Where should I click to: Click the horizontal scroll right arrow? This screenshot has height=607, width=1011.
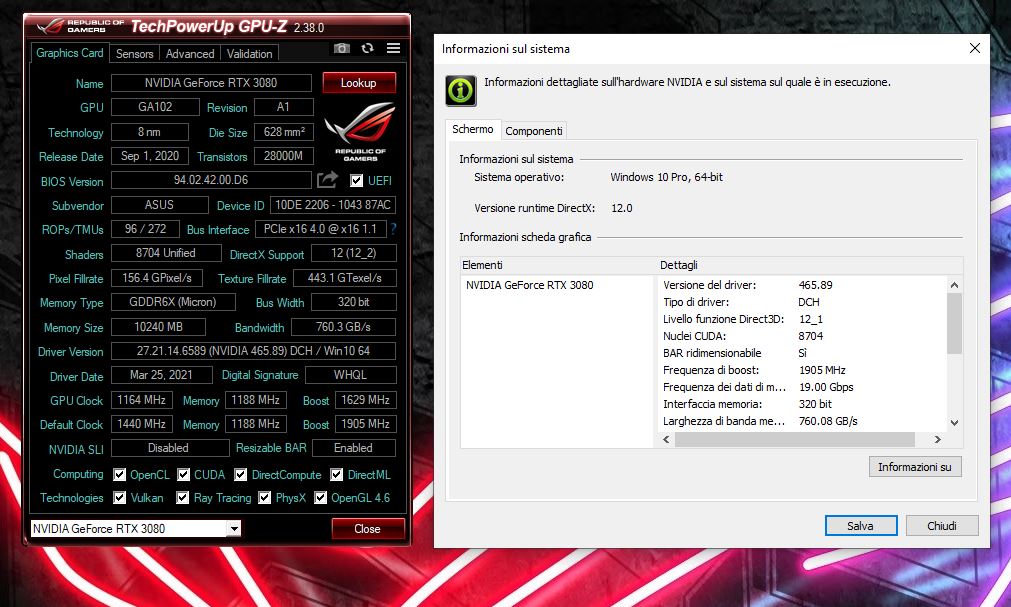pos(938,439)
